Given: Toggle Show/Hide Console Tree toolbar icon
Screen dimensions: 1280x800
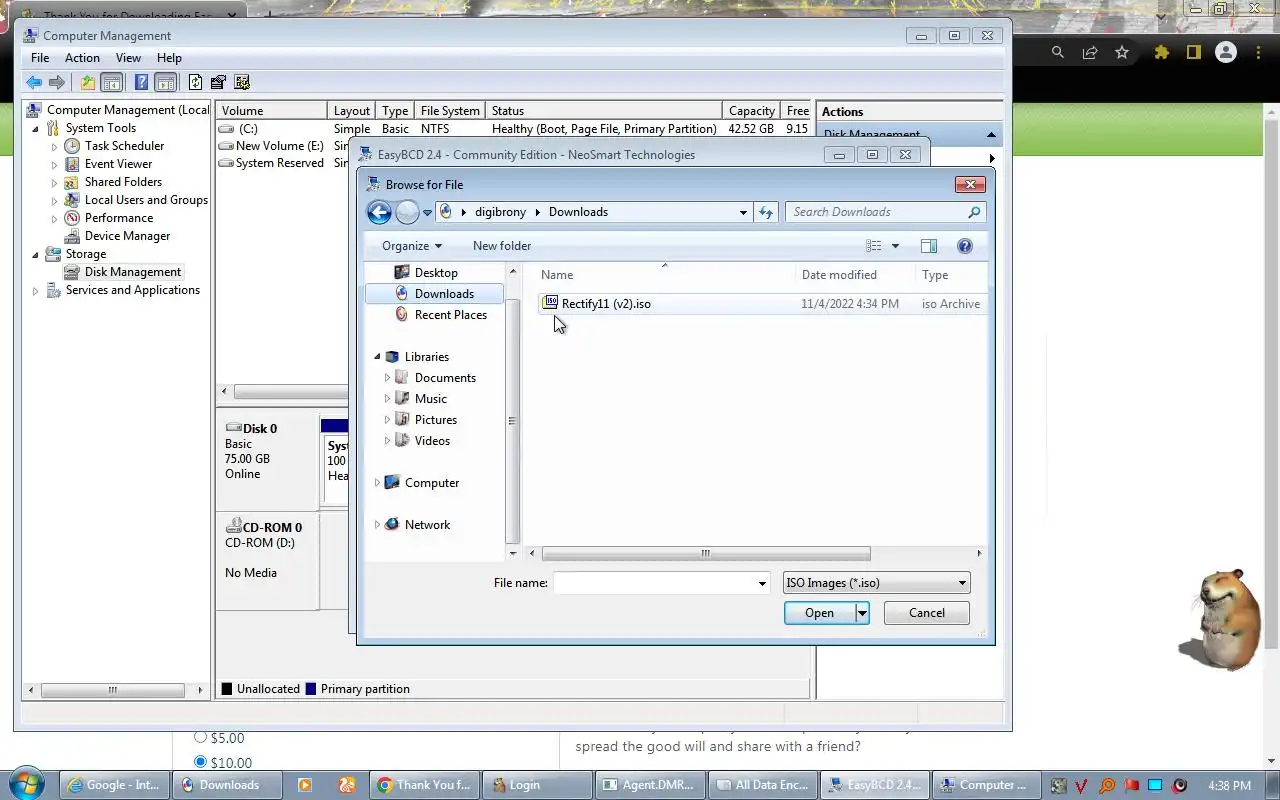Looking at the screenshot, I should [x=112, y=83].
